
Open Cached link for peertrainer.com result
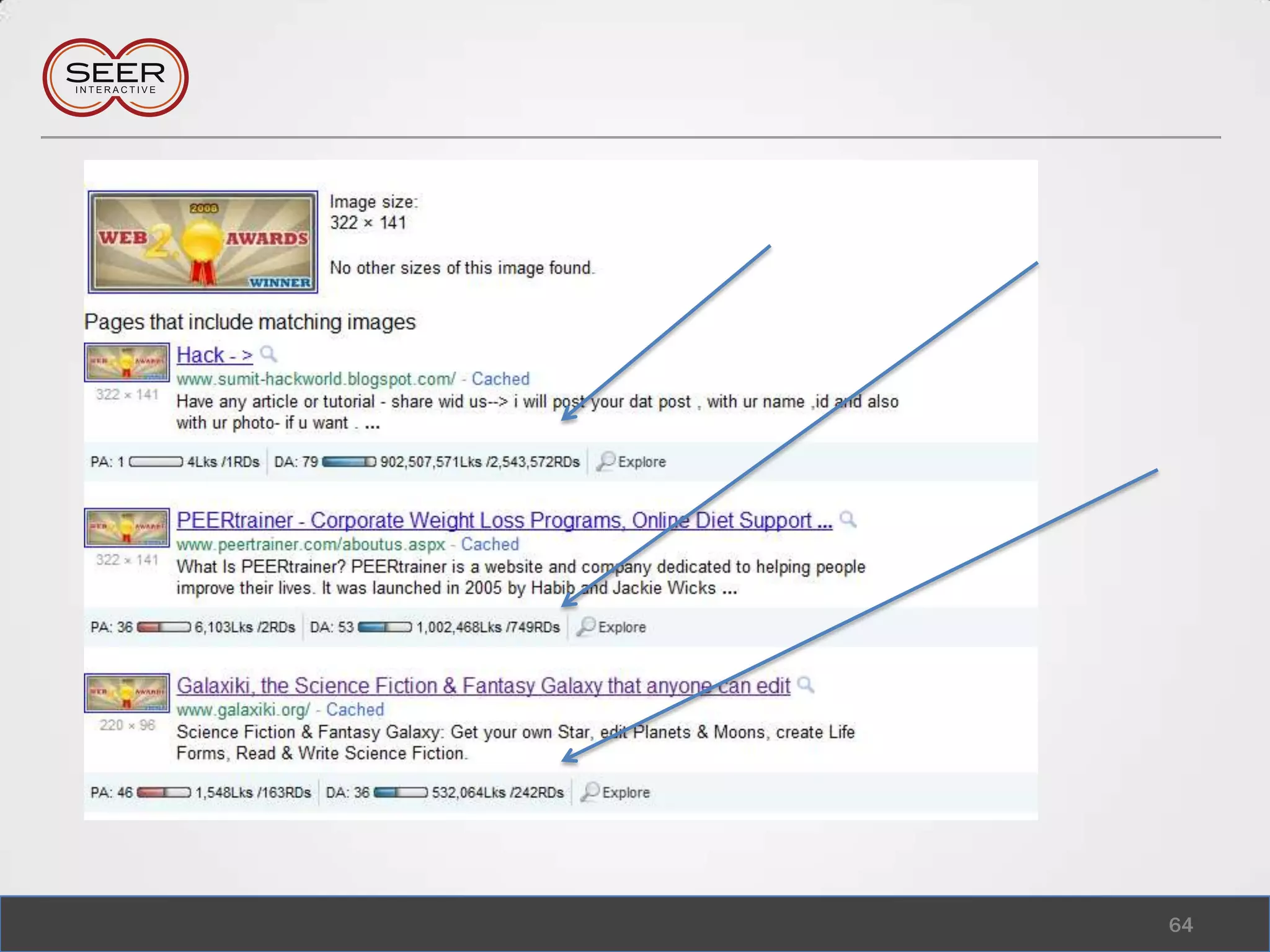[490, 544]
